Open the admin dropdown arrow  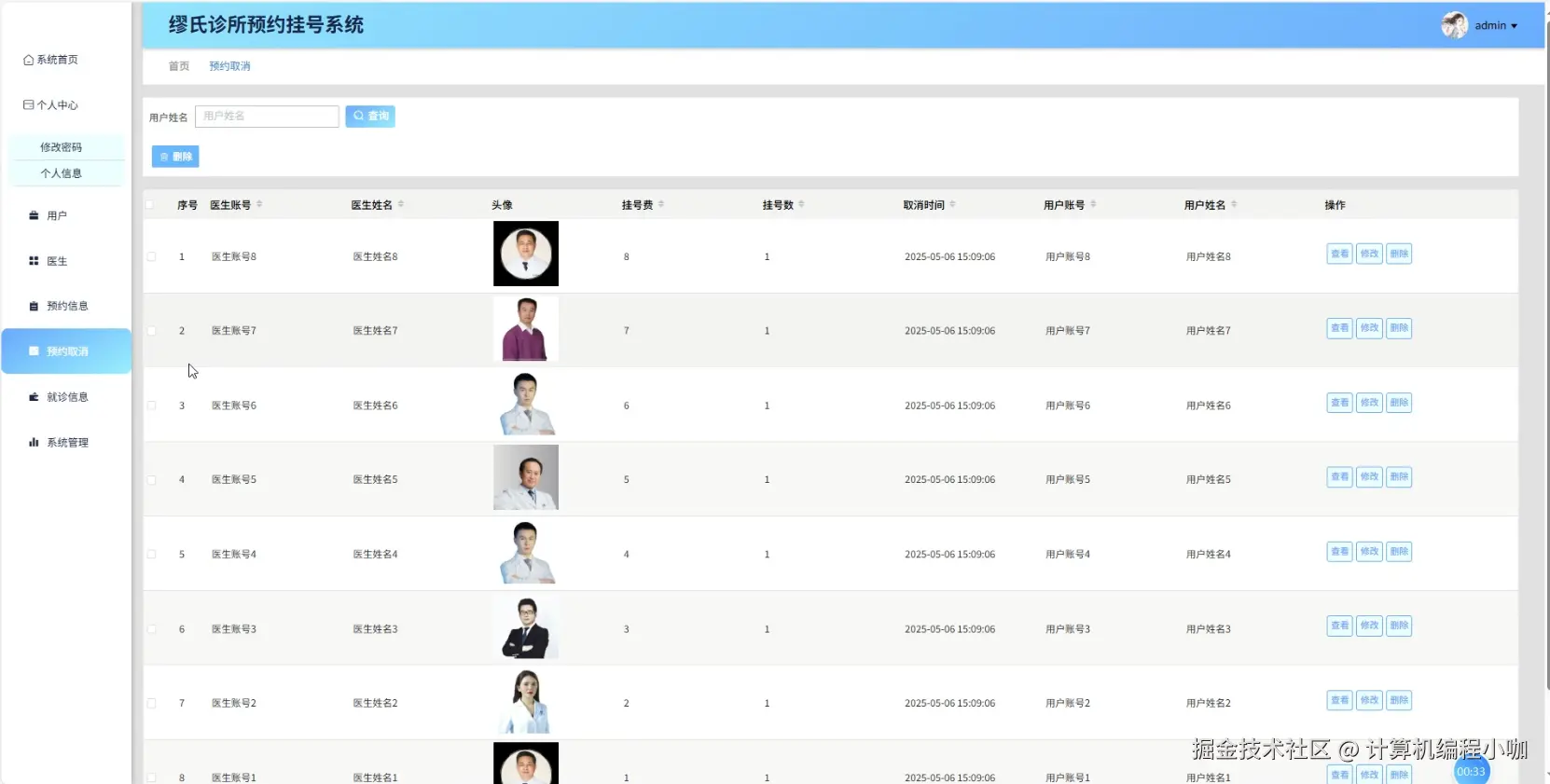click(1514, 26)
